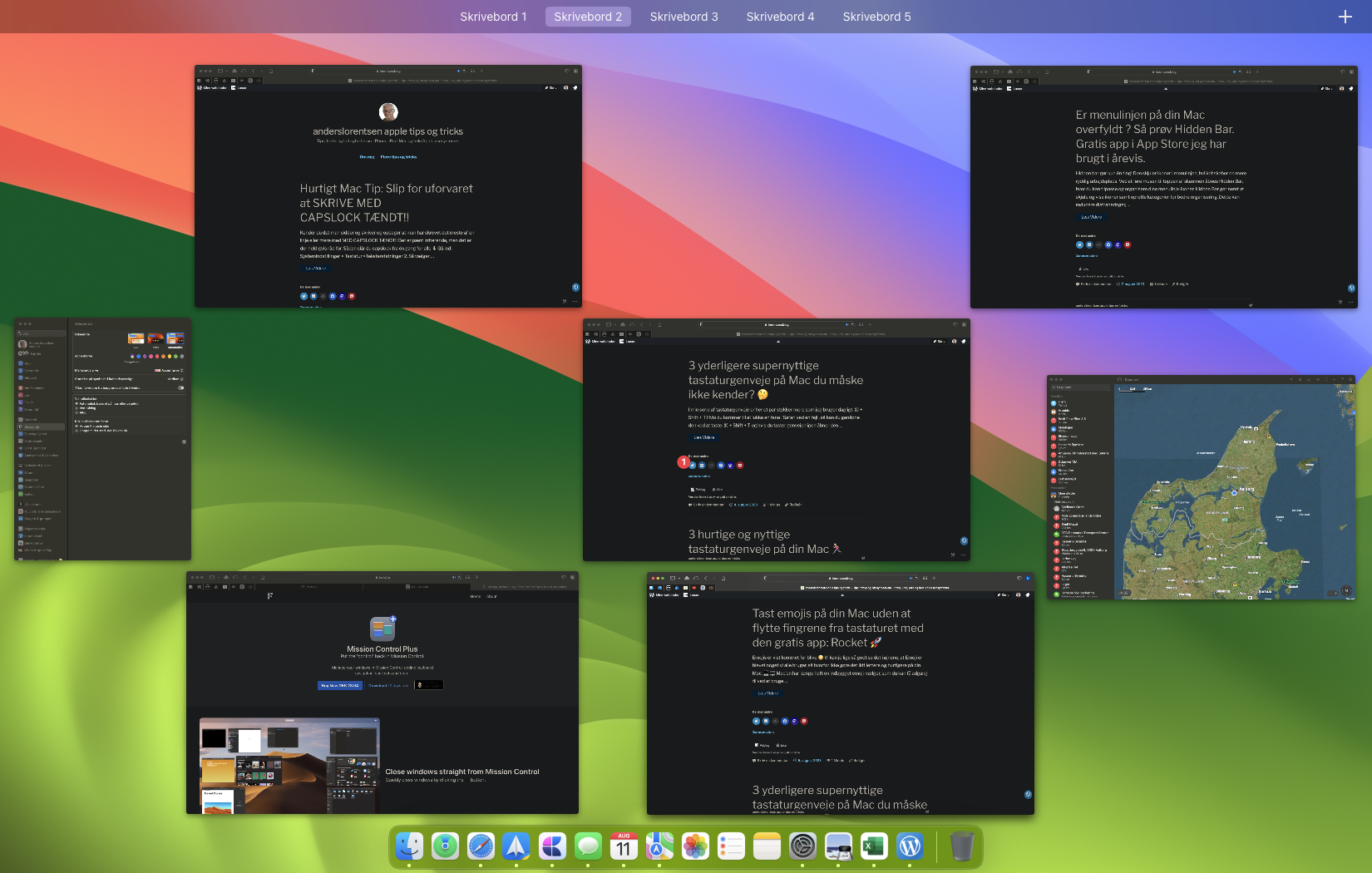Open the WordPress app in Dock
Screen dimensions: 1372x873
point(910,846)
